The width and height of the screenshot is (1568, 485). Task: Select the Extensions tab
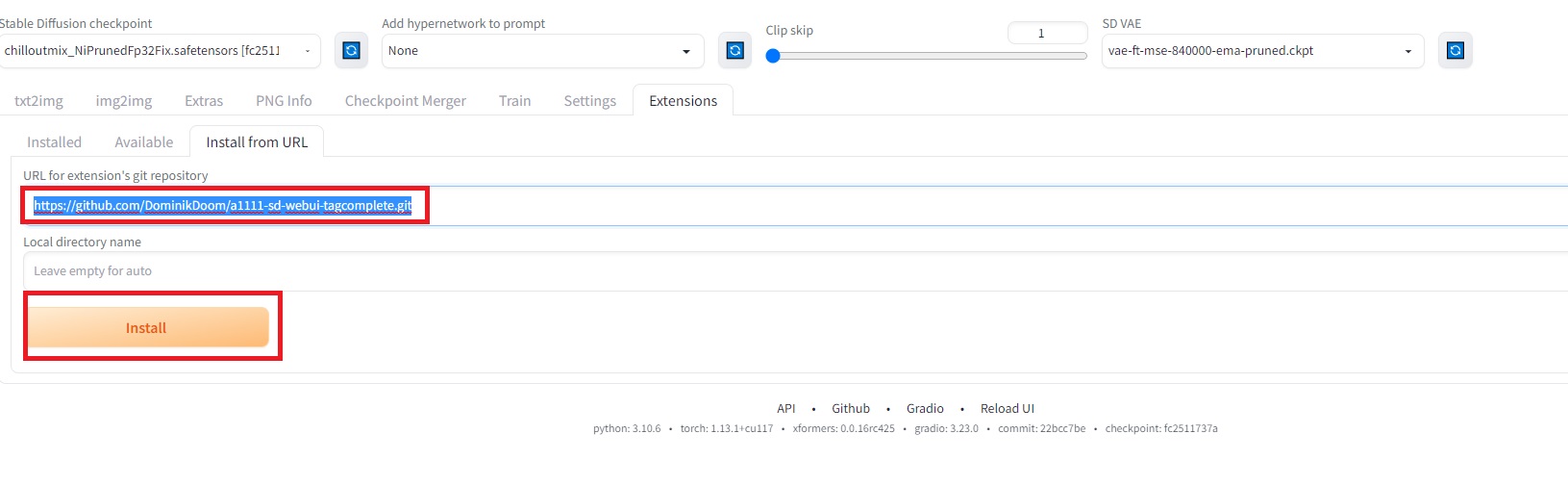tap(684, 101)
